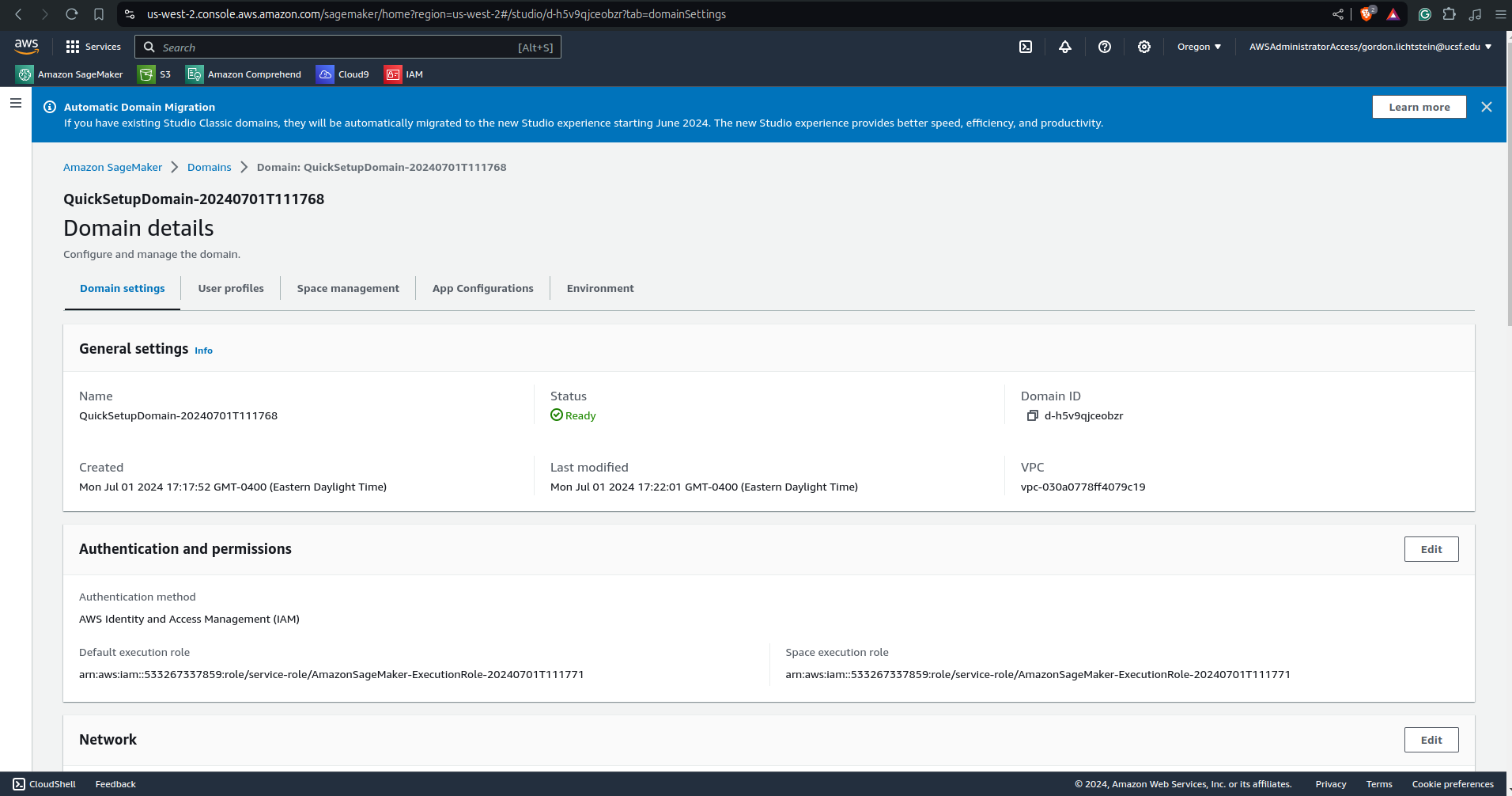Edit Authentication and permissions section

coord(1431,549)
